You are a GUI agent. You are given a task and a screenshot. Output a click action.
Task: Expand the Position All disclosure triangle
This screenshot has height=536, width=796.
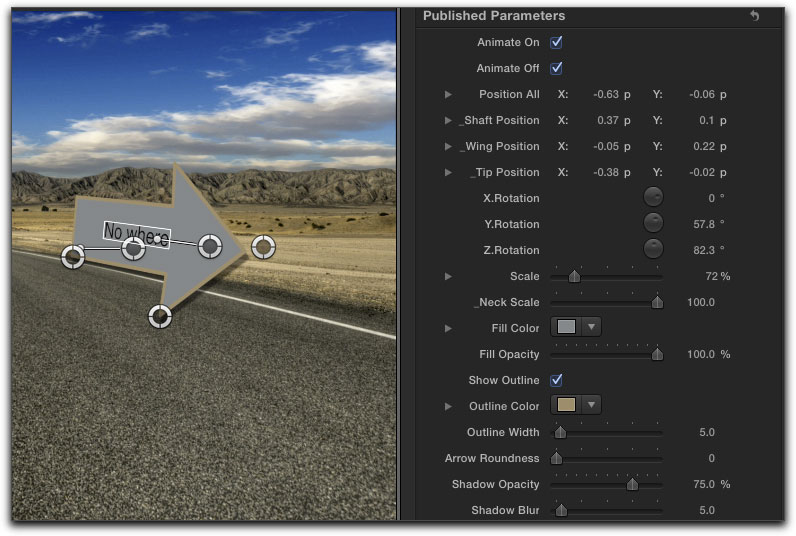coord(448,94)
